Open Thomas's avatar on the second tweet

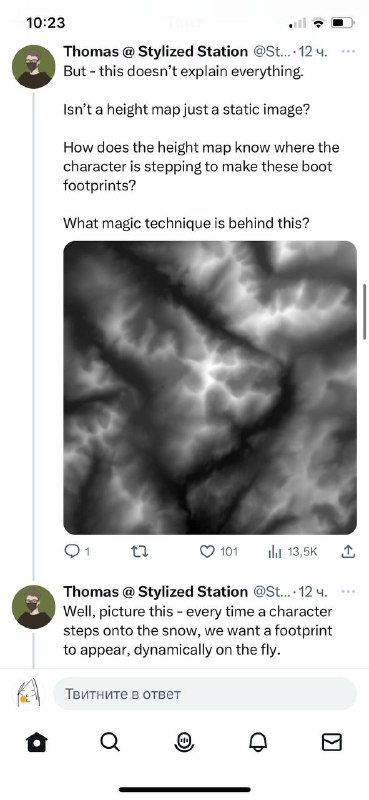[x=33, y=607]
